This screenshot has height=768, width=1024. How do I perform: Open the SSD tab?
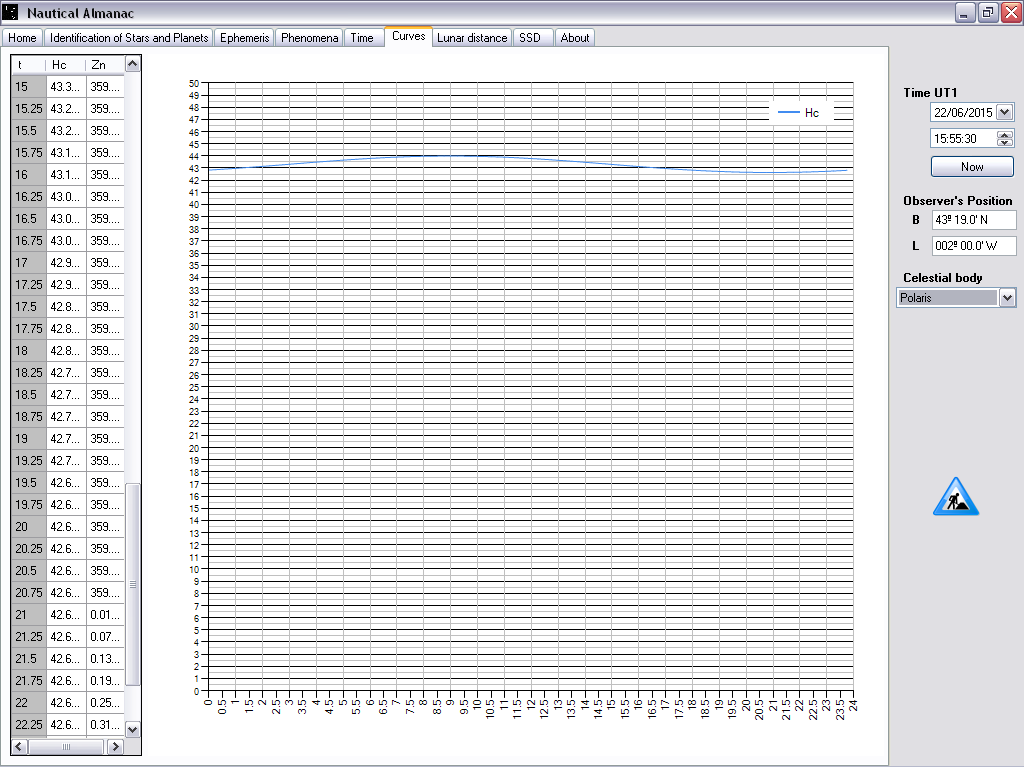(529, 38)
